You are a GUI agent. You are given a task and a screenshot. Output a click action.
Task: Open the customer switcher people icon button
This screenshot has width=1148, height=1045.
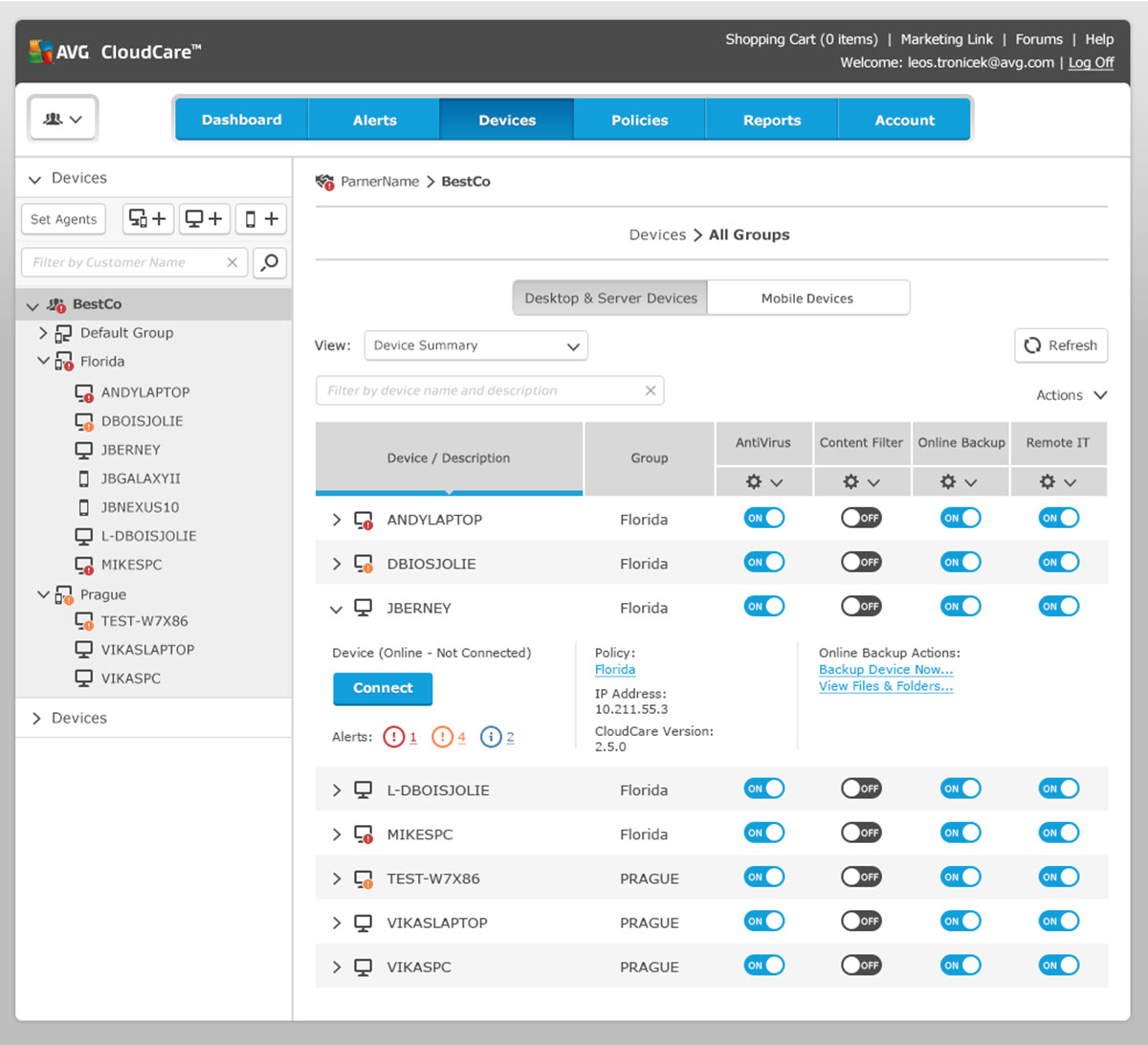[62, 119]
